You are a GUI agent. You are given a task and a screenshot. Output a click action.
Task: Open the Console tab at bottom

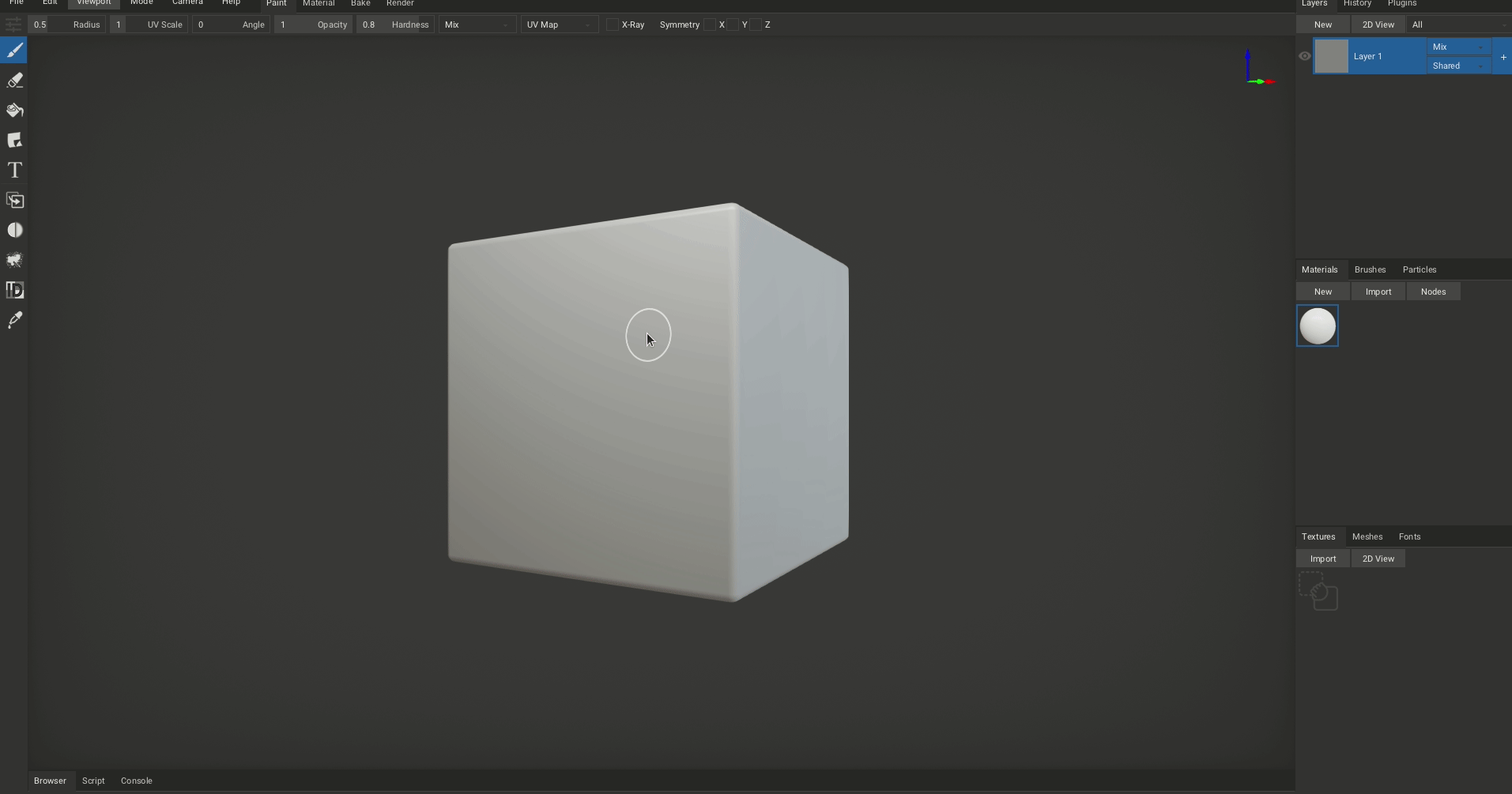pos(137,781)
